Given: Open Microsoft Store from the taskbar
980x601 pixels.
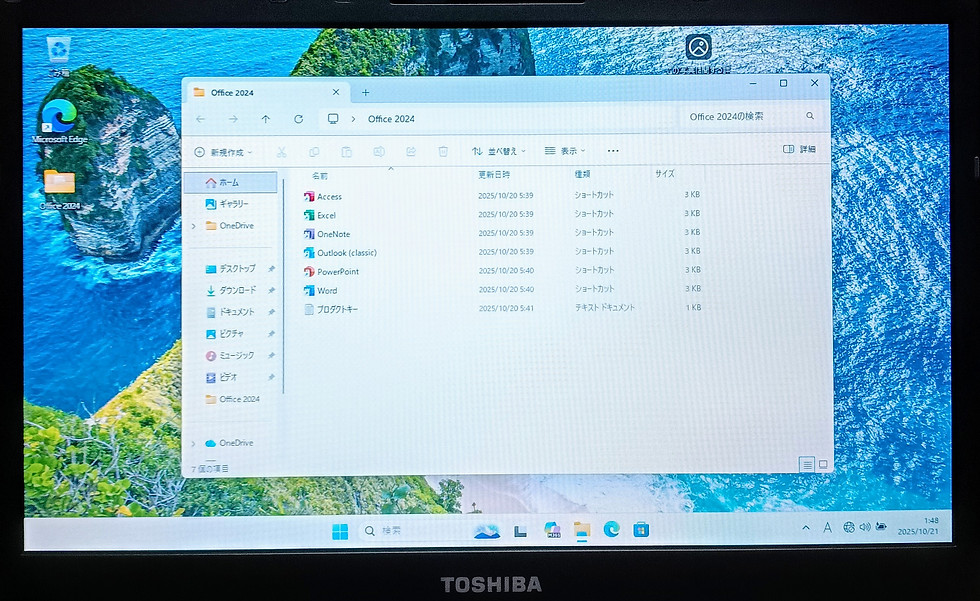Looking at the screenshot, I should [641, 530].
